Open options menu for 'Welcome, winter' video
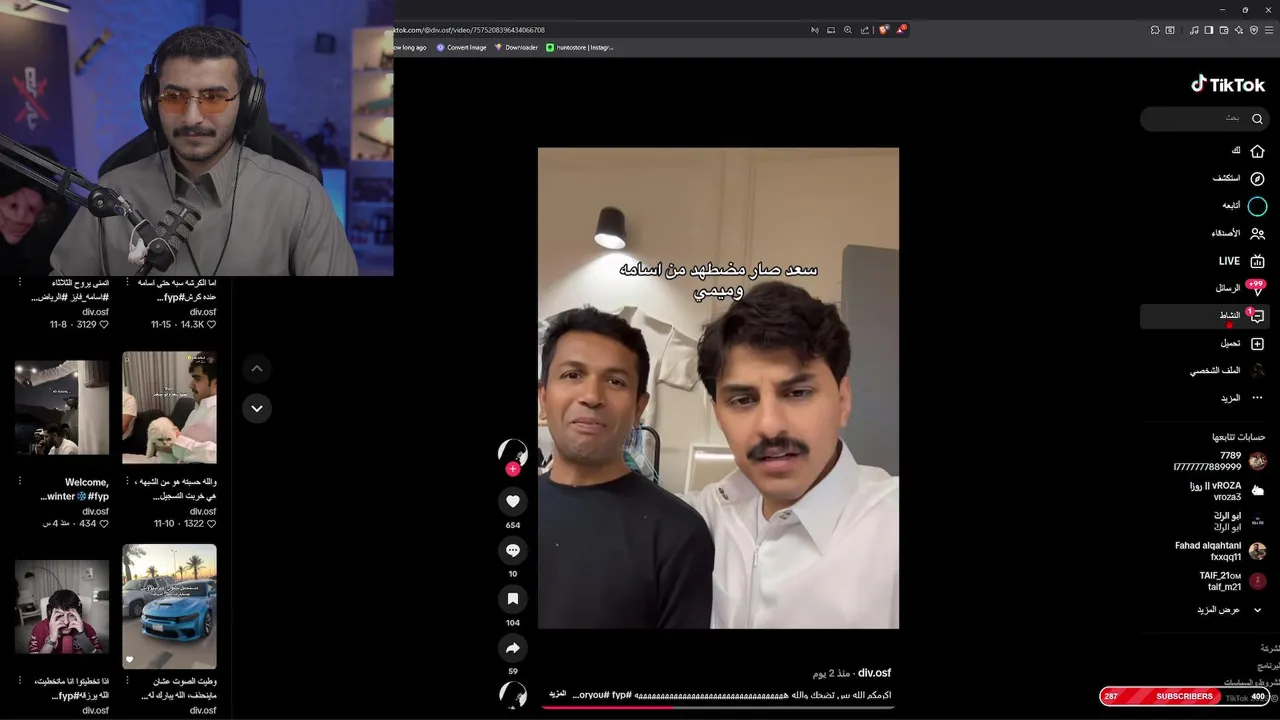The width and height of the screenshot is (1280, 720). (x=19, y=482)
